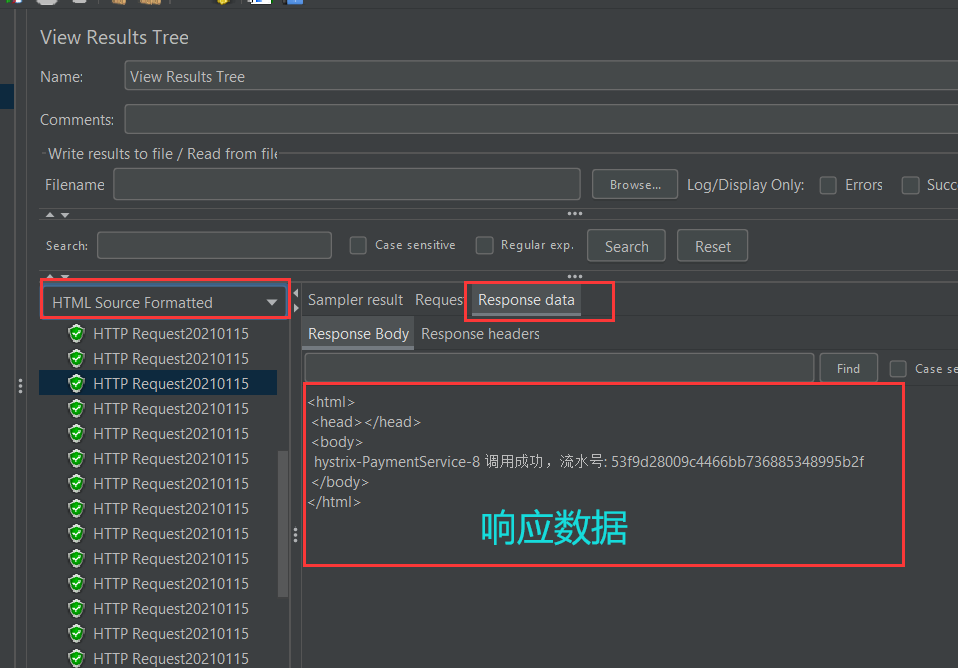Click the downward expand arrow below Filename label

65,215
